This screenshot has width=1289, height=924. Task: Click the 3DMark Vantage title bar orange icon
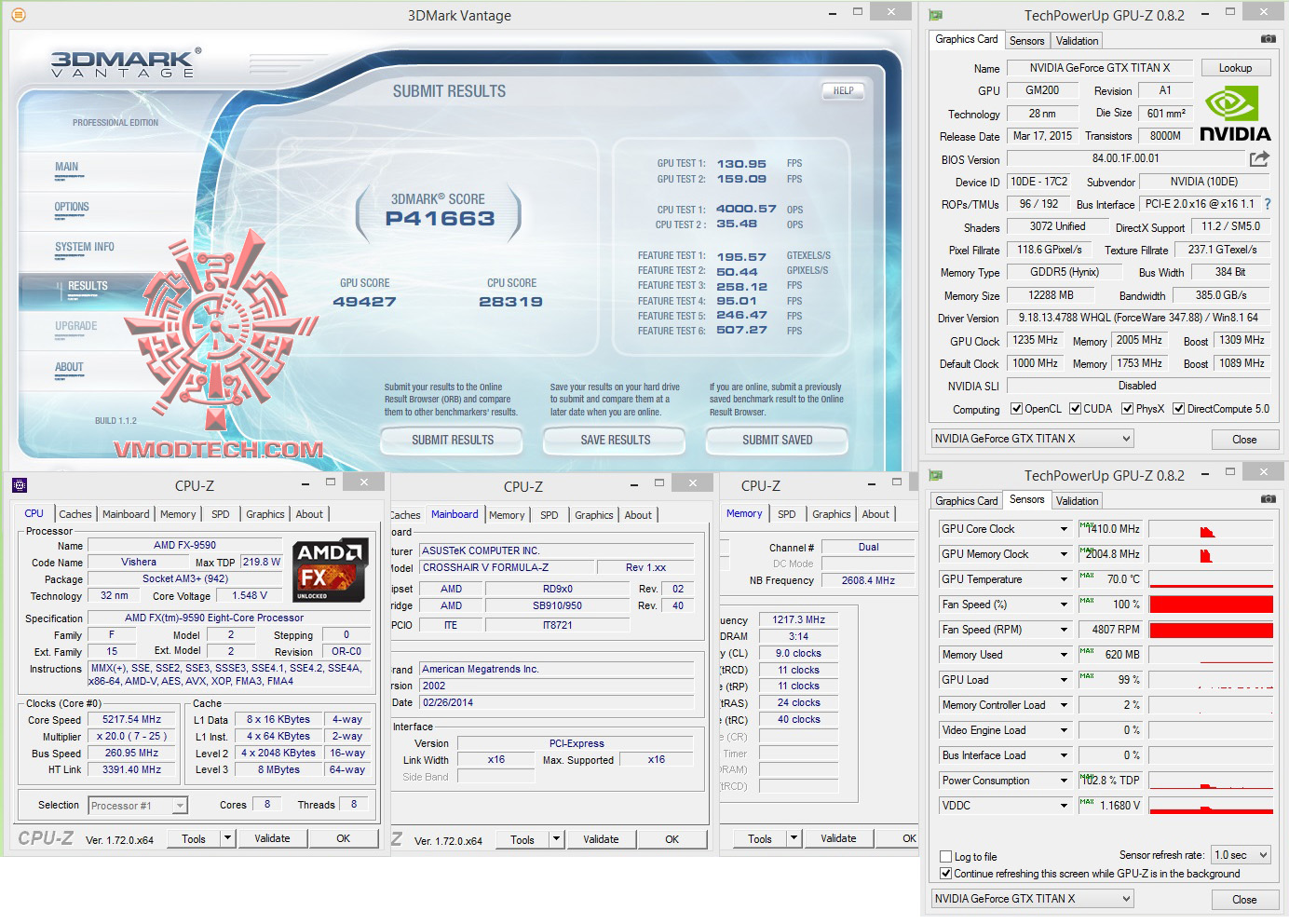point(18,15)
